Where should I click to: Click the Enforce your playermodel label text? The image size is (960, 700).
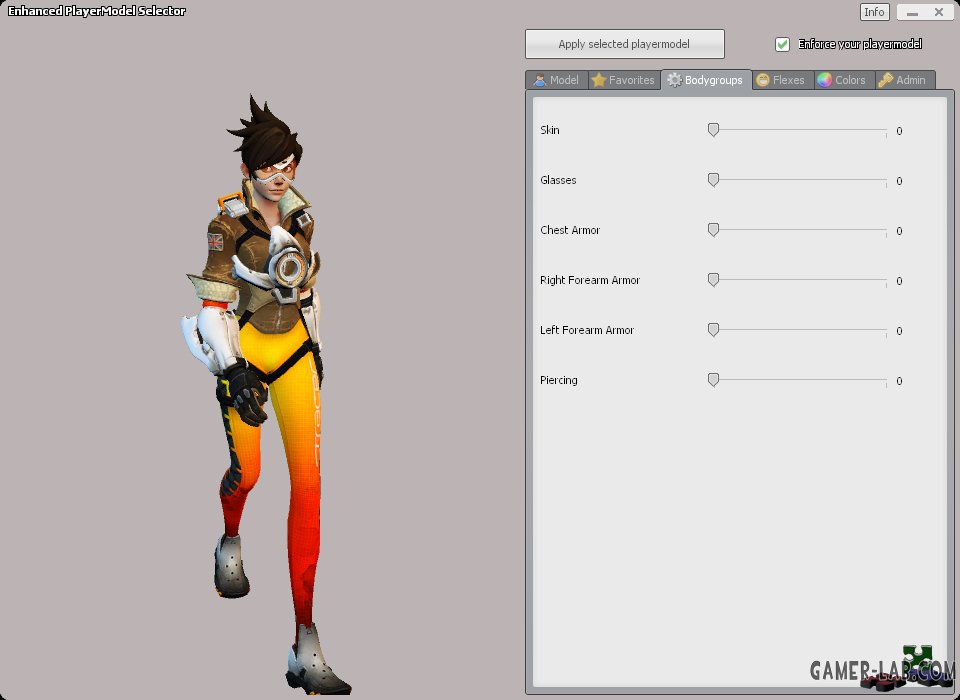tap(860, 44)
